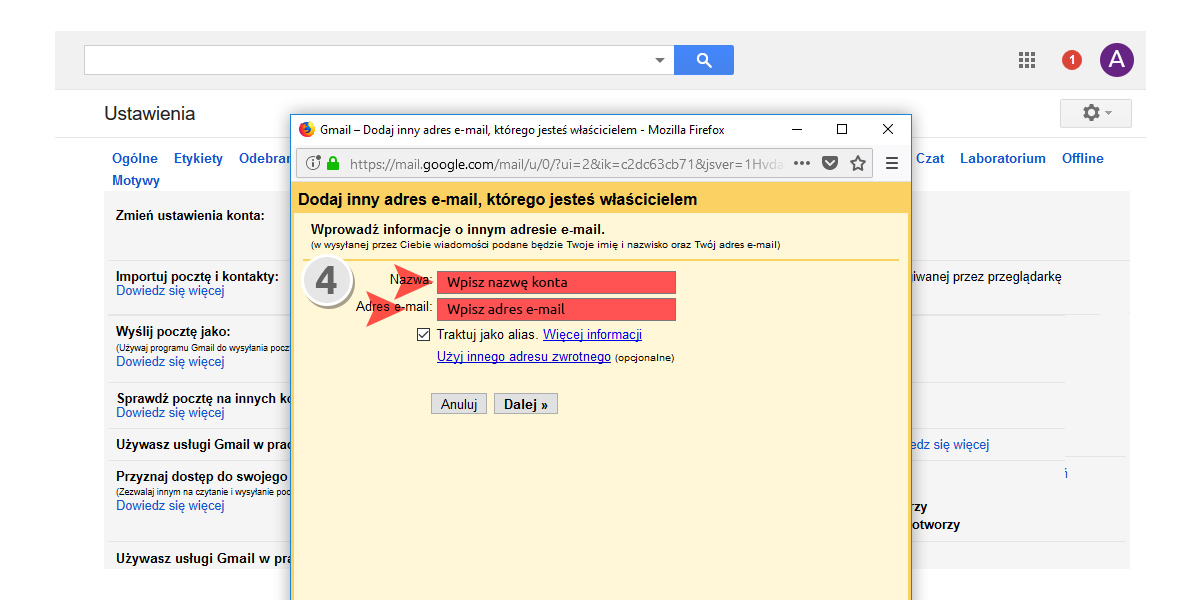Open the settings gear menu

1096,113
